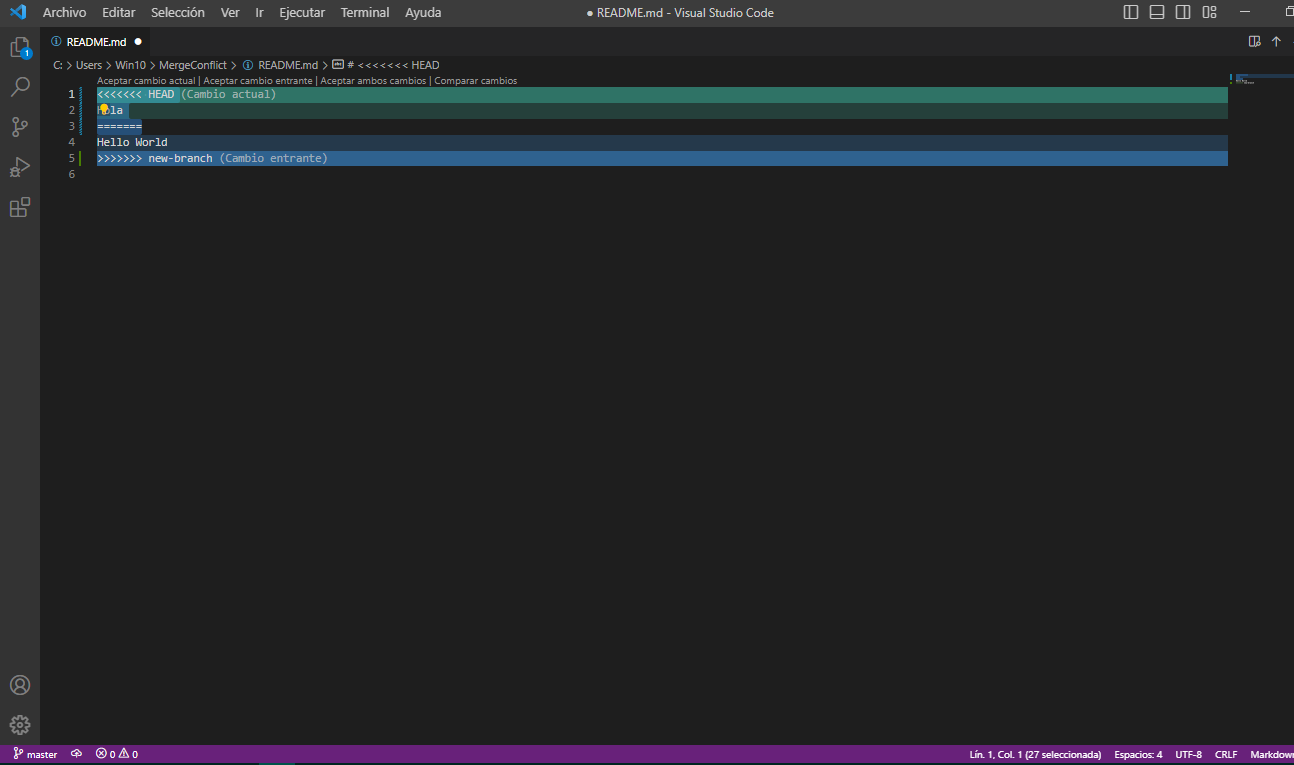Select the Run and Debug icon
Image resolution: width=1294 pixels, height=765 pixels.
click(x=20, y=166)
